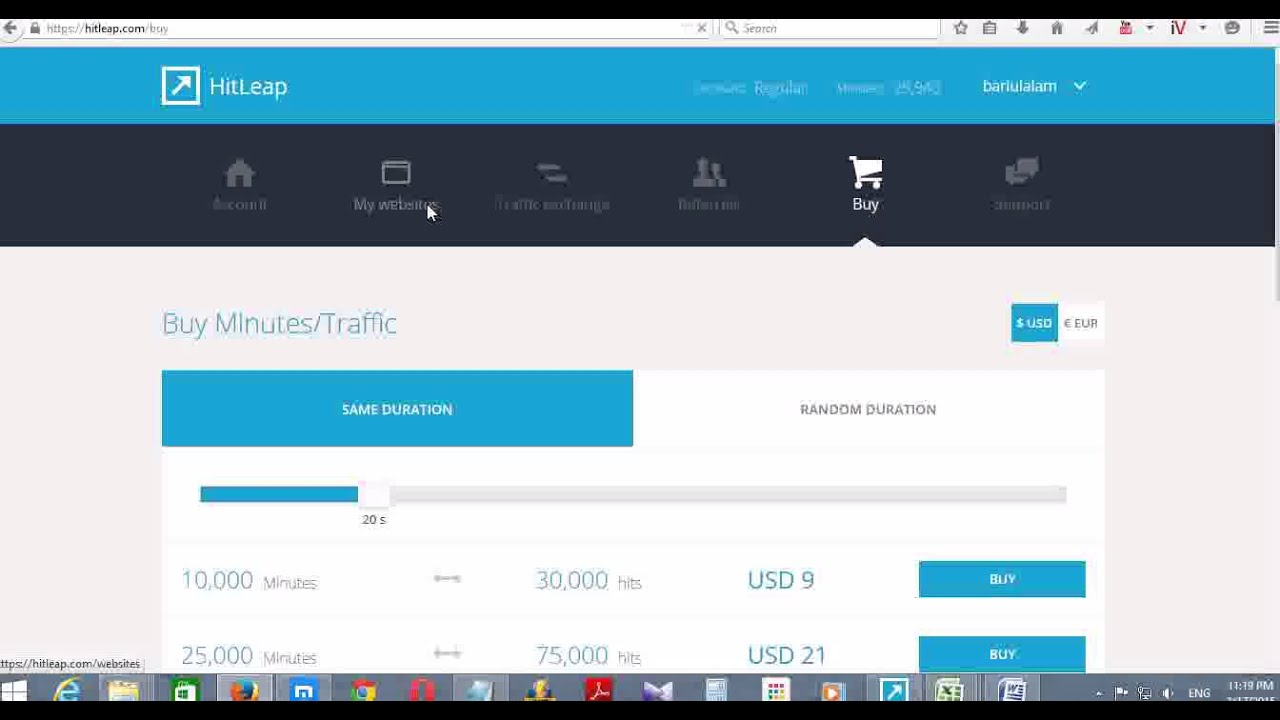Click the gray part of the duration slider track
Viewport: 1280px width, 720px height.
click(728, 494)
